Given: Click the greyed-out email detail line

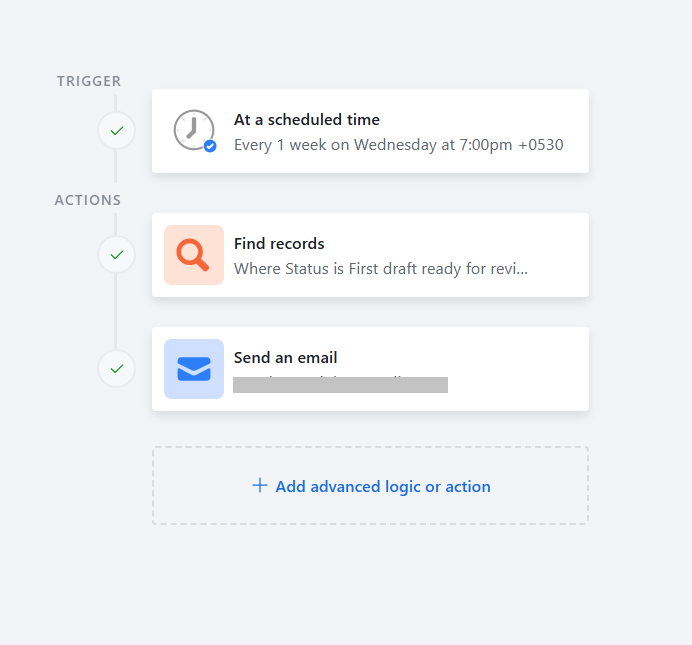Looking at the screenshot, I should coord(340,384).
